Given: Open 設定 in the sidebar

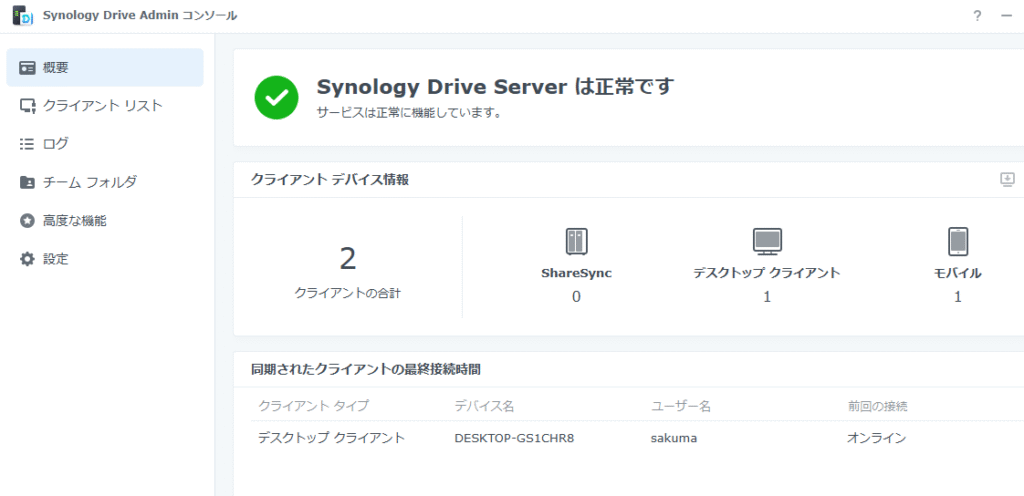Looking at the screenshot, I should pos(104,259).
